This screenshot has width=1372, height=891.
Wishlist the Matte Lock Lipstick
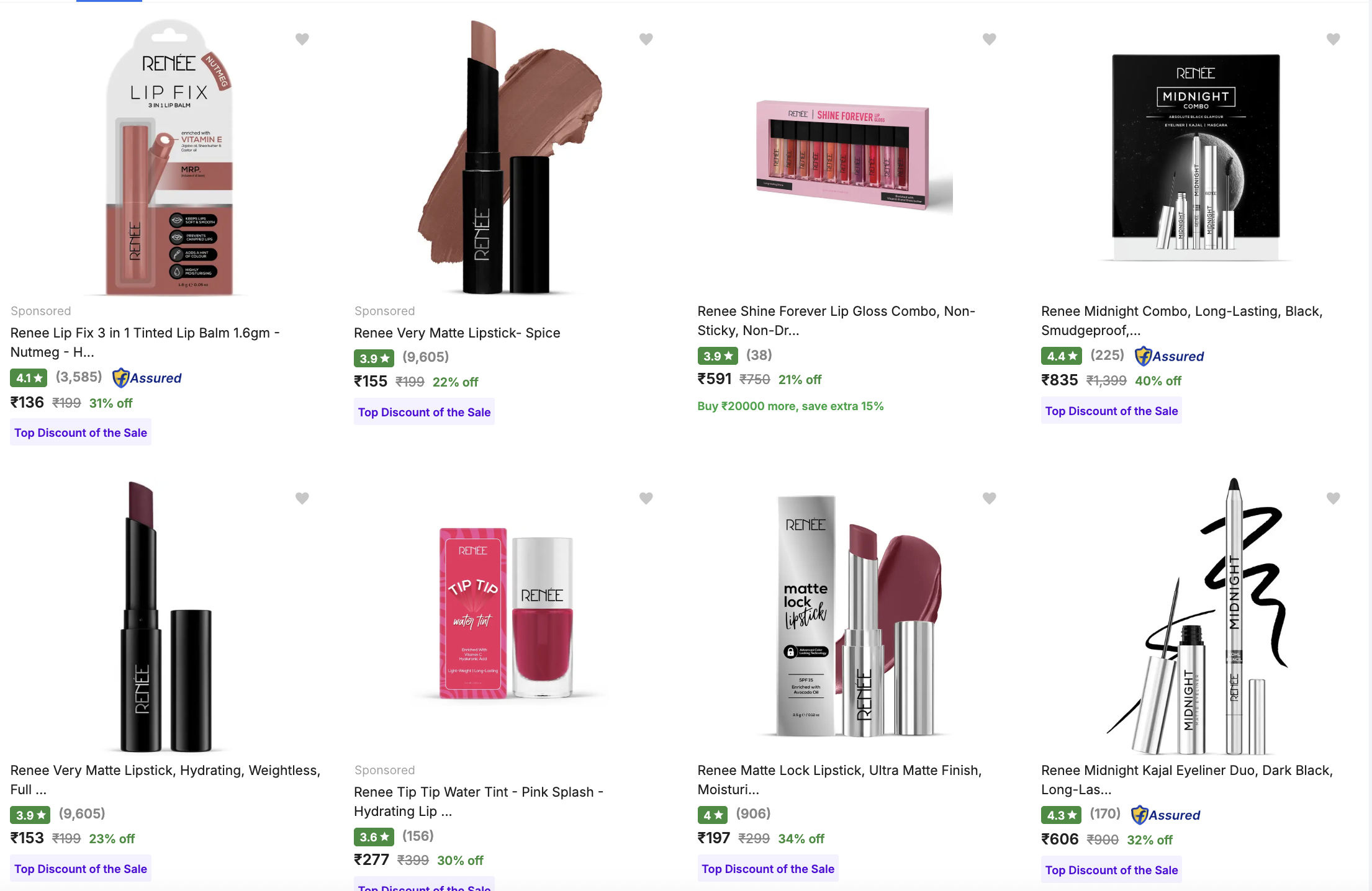pos(990,498)
